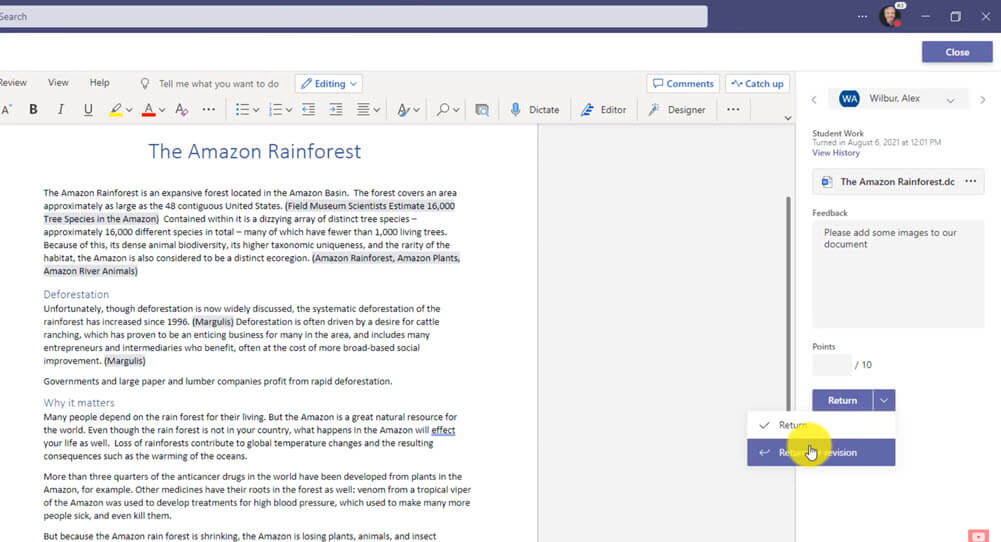Open the View tab
Image resolution: width=1001 pixels, height=542 pixels.
point(58,82)
